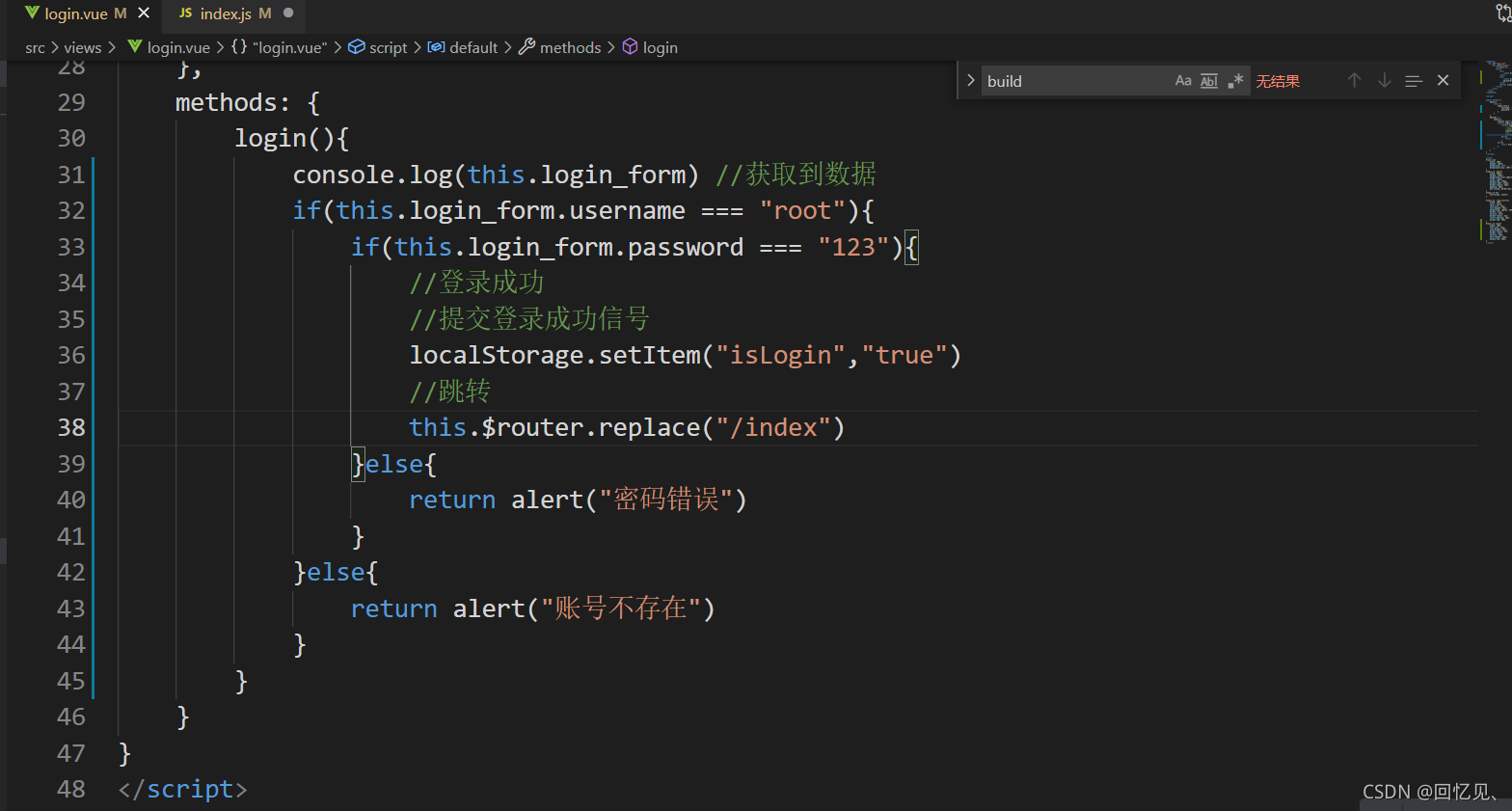Expand the replace field in find widget
Image resolution: width=1512 pixels, height=811 pixels.
click(x=970, y=81)
